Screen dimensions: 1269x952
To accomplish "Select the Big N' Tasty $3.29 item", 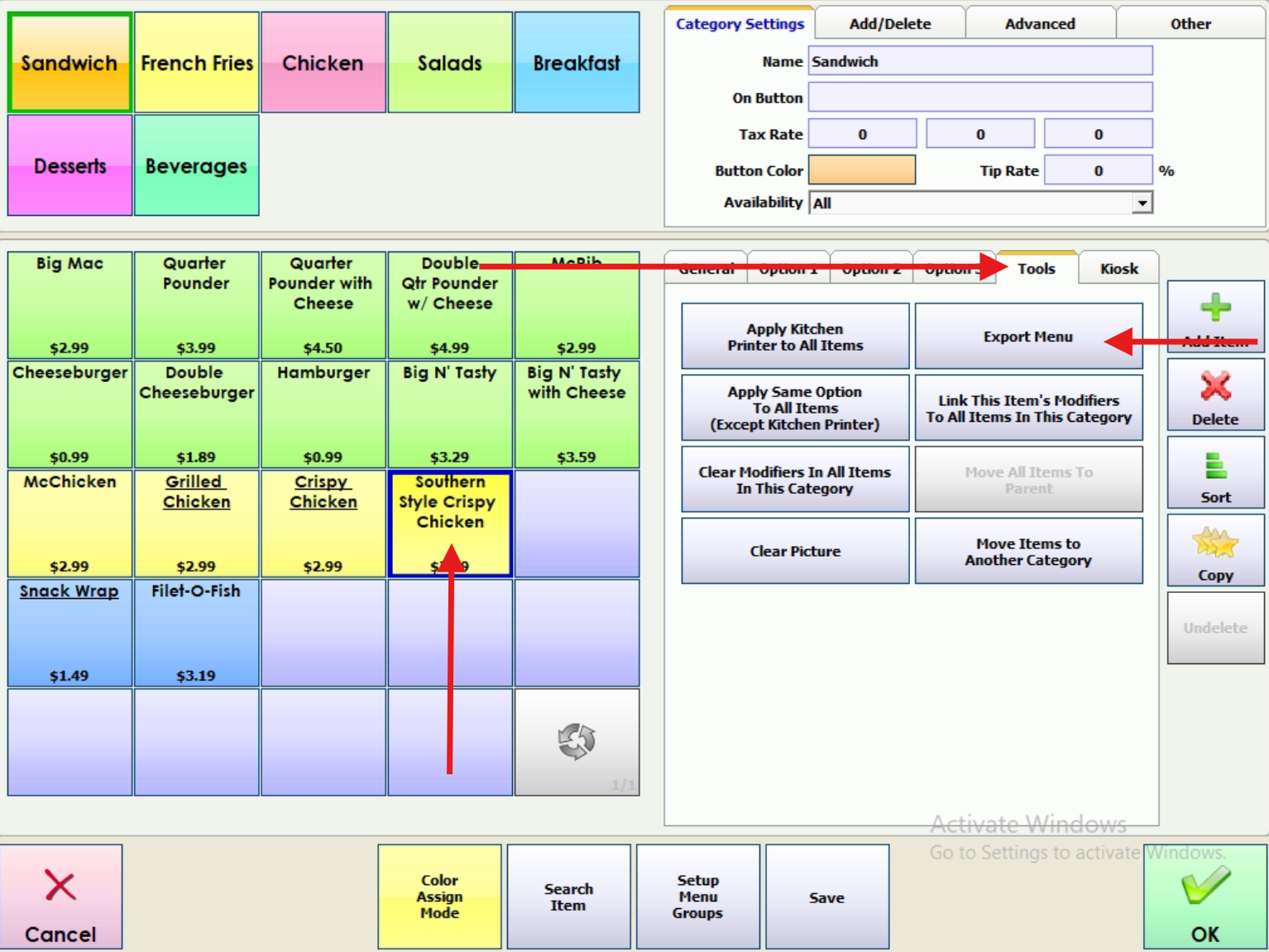I will click(450, 414).
